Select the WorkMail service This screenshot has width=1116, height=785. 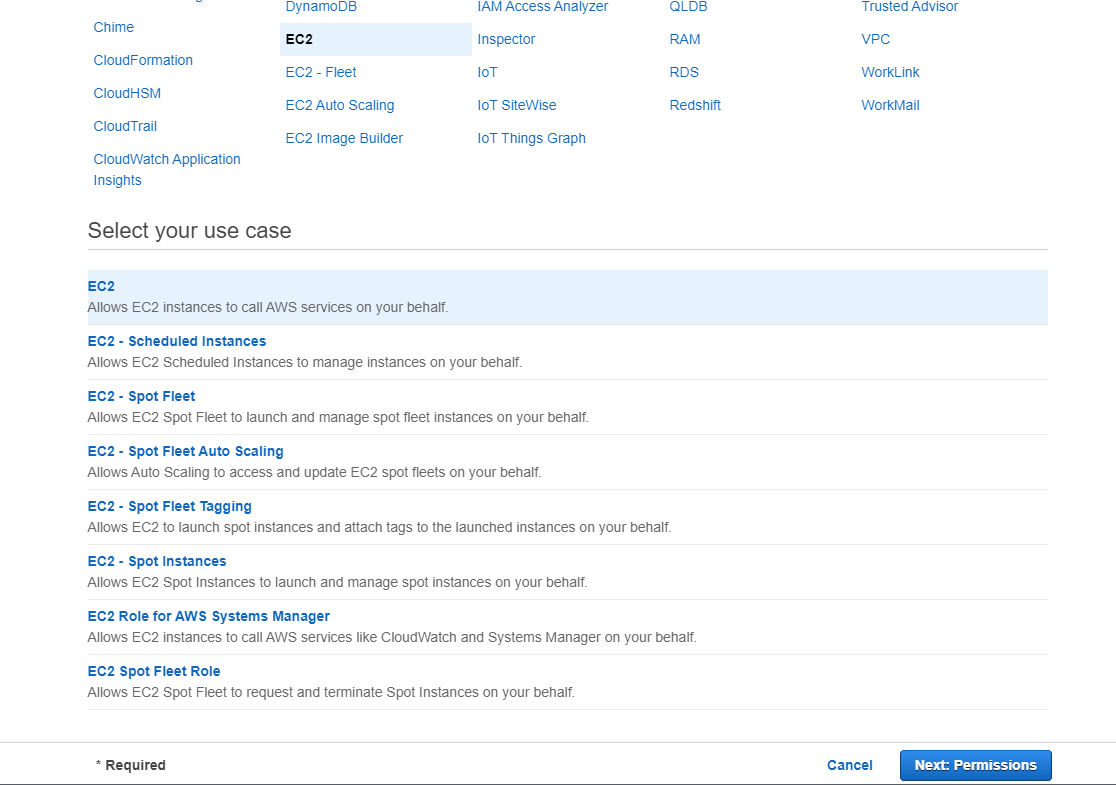(890, 105)
